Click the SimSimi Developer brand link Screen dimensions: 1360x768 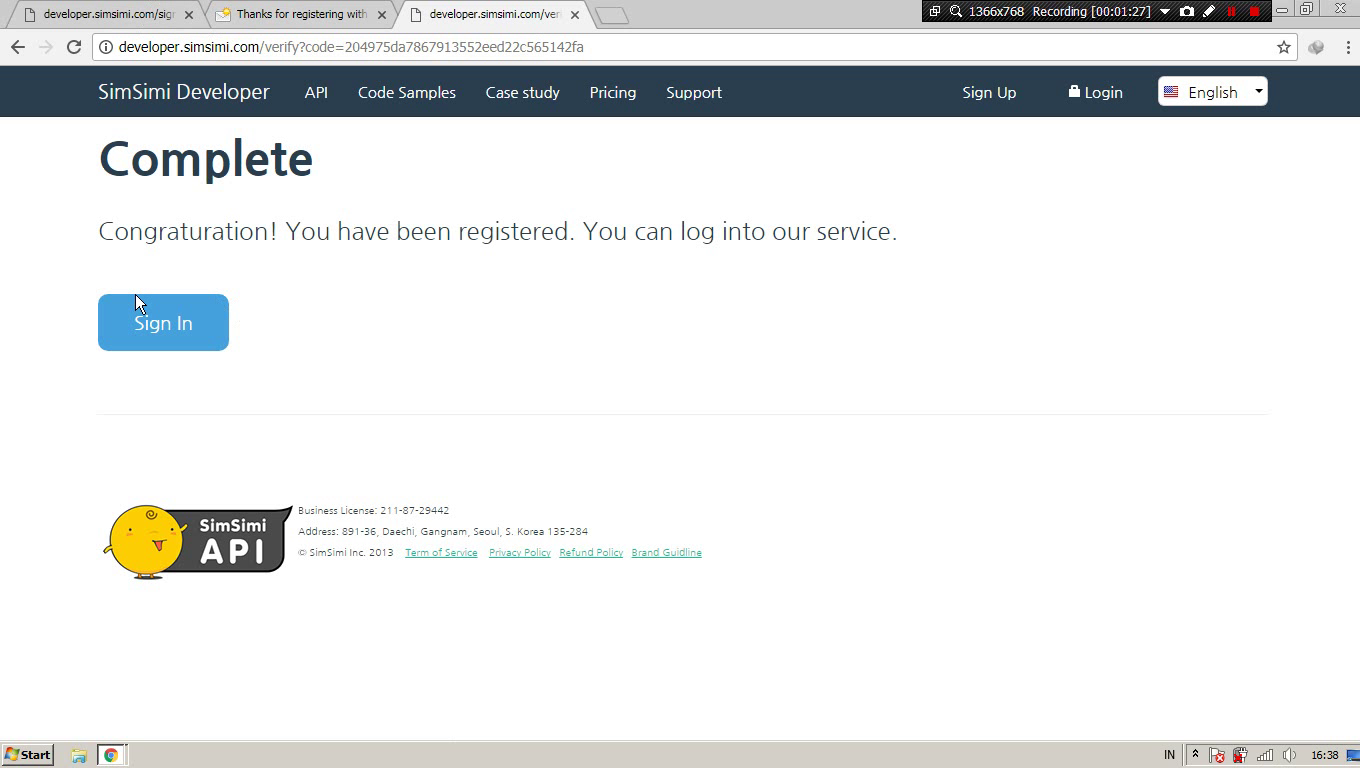pyautogui.click(x=184, y=92)
